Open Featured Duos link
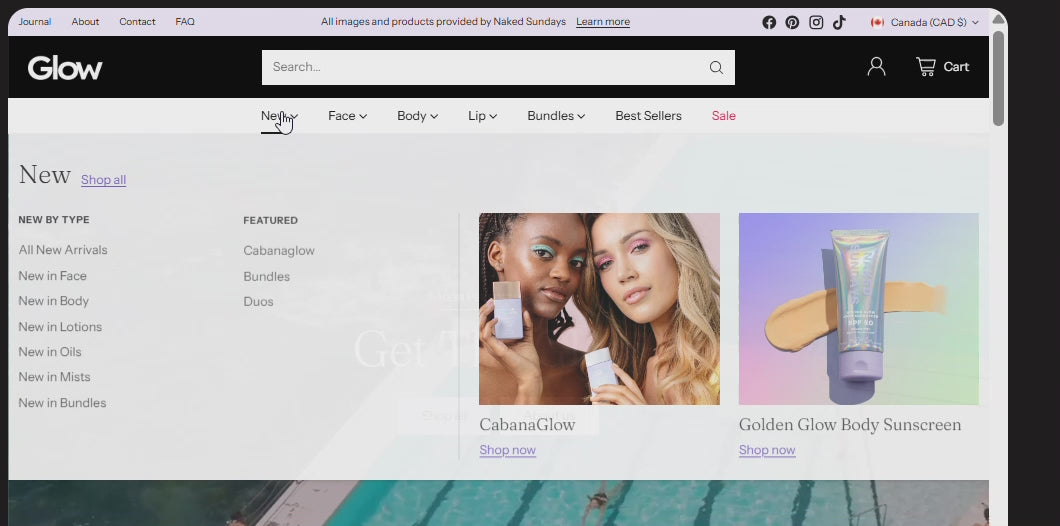The width and height of the screenshot is (1060, 526). (x=258, y=302)
